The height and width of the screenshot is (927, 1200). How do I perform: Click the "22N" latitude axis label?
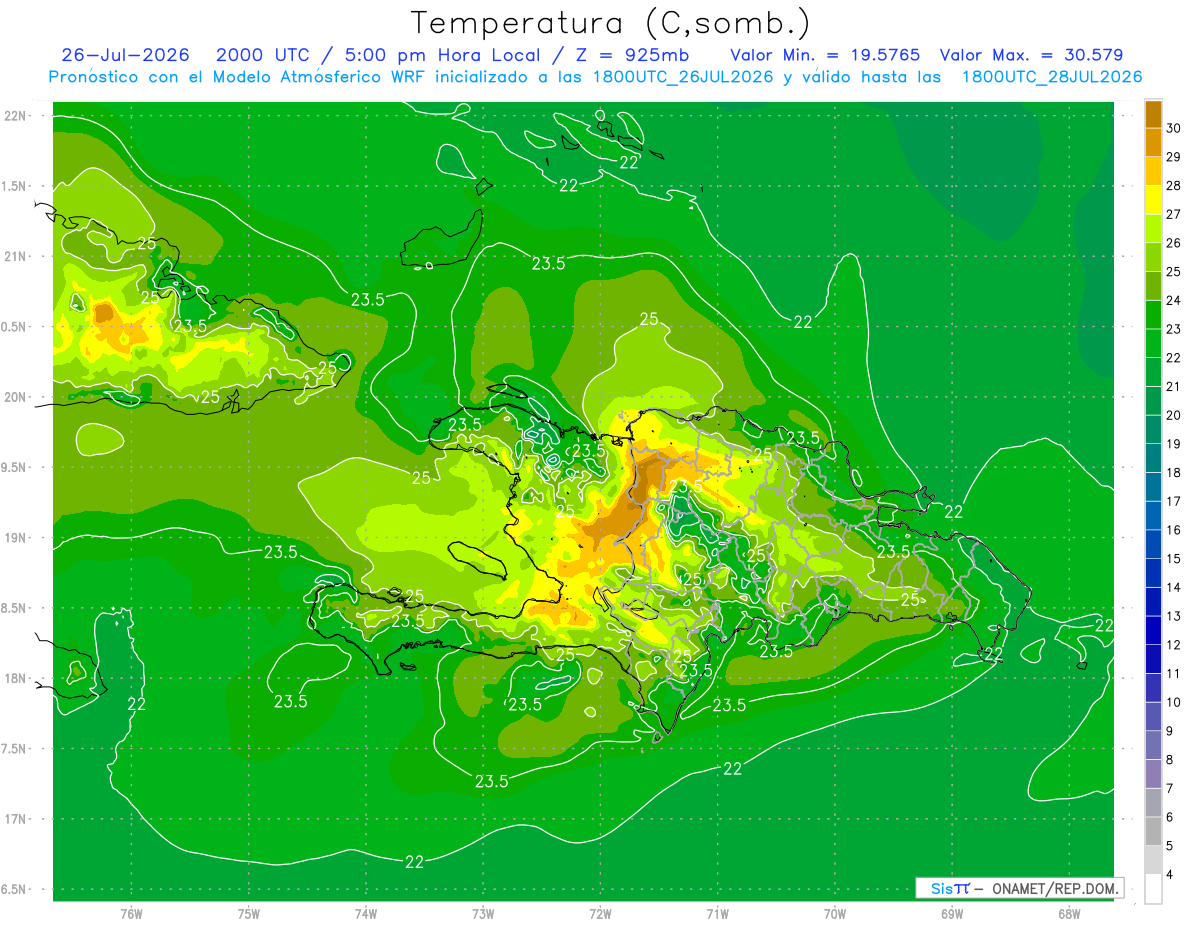tap(16, 115)
